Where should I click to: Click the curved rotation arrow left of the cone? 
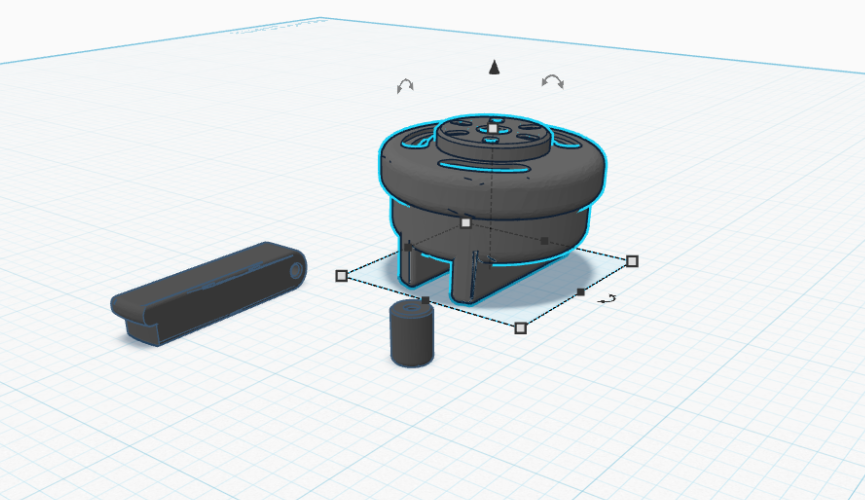(x=405, y=86)
